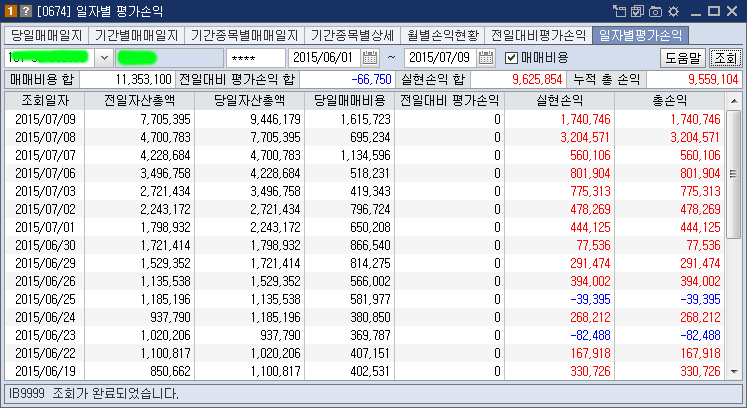Select the 2015/07/06 row date
747x408 pixels.
45,173
